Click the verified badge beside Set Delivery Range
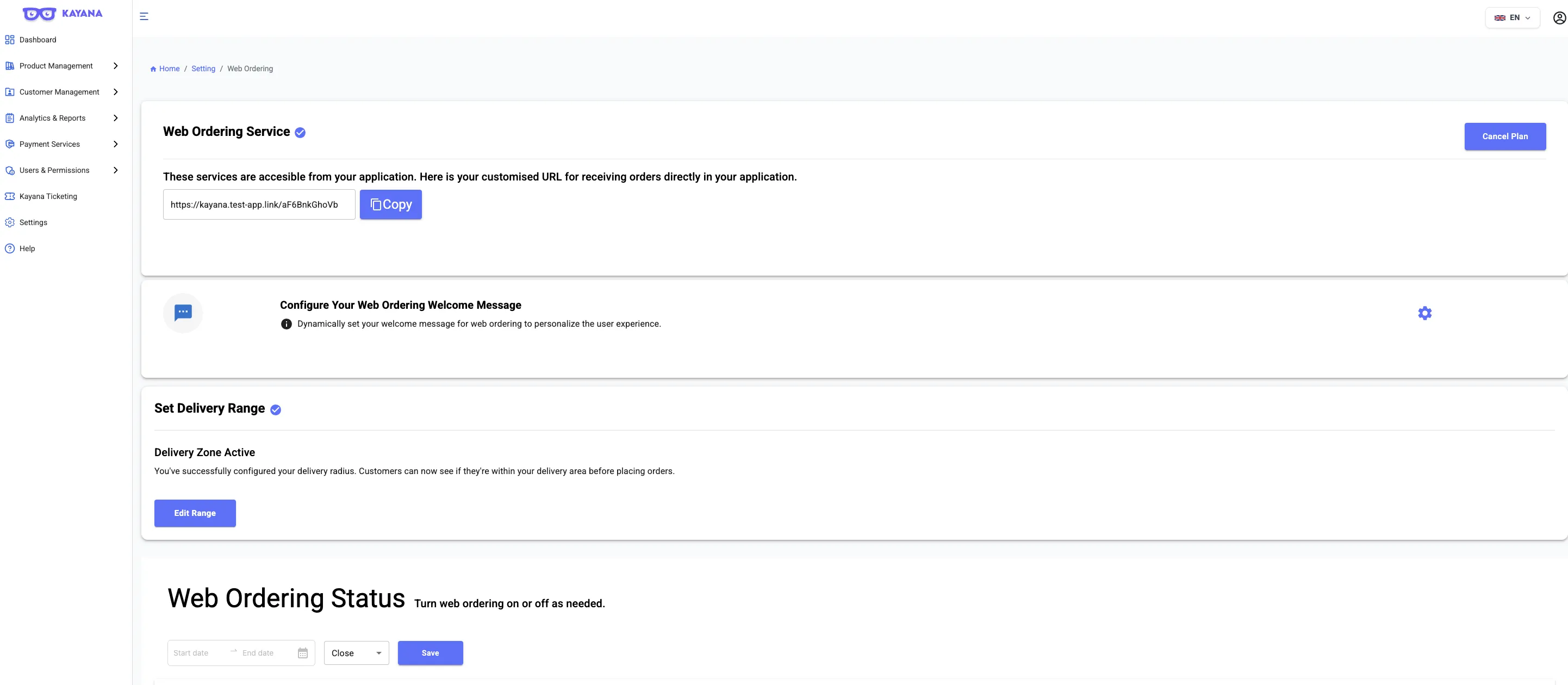The width and height of the screenshot is (1568, 685). (276, 410)
